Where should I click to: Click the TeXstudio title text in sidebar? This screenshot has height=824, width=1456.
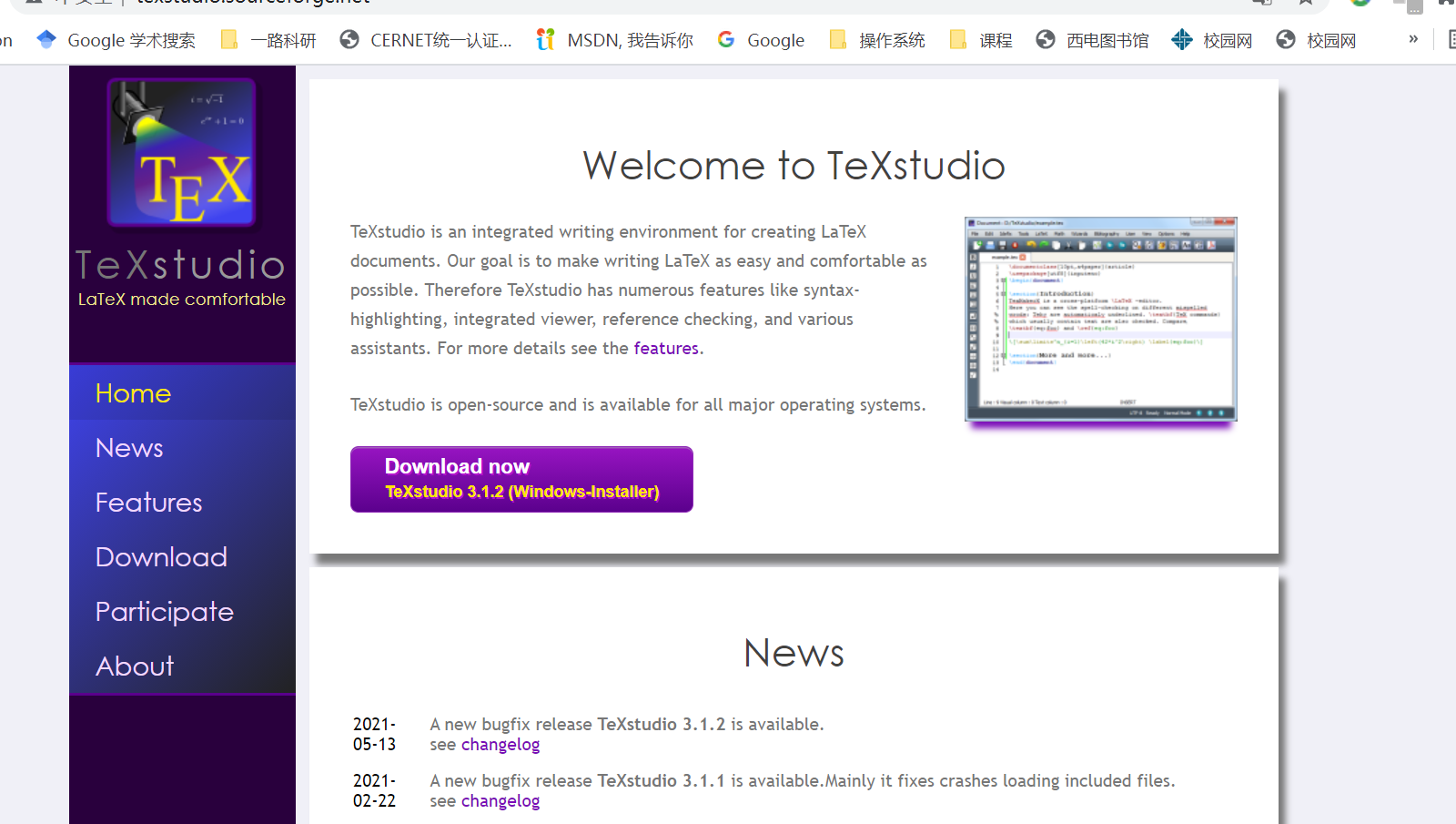pos(181,265)
